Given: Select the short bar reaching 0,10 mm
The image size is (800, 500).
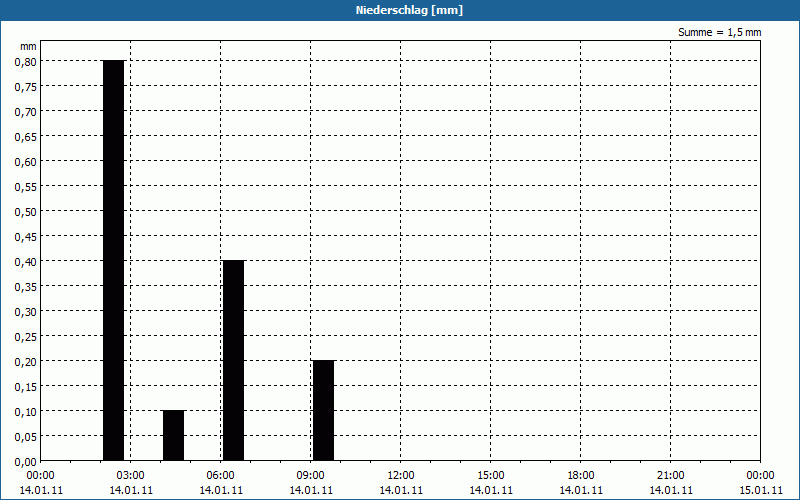Looking at the screenshot, I should coord(173,436).
